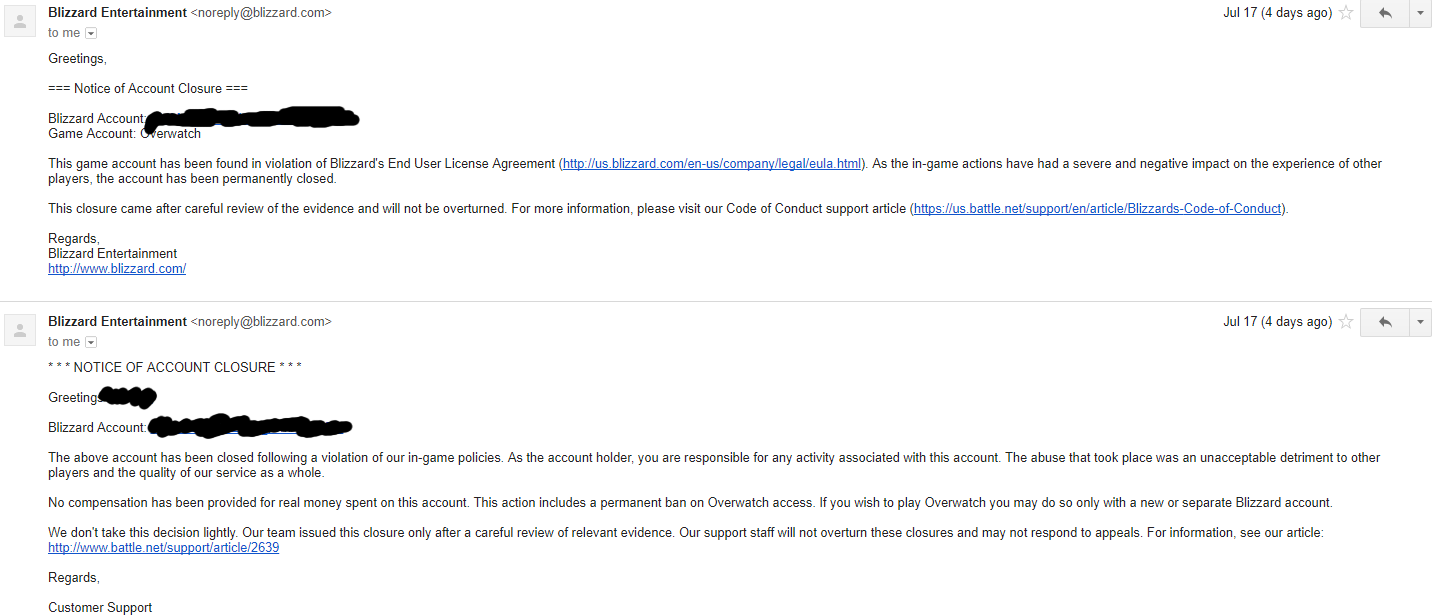Open the battle.net support article 2639 link
Image resolution: width=1439 pixels, height=616 pixels.
(x=163, y=547)
